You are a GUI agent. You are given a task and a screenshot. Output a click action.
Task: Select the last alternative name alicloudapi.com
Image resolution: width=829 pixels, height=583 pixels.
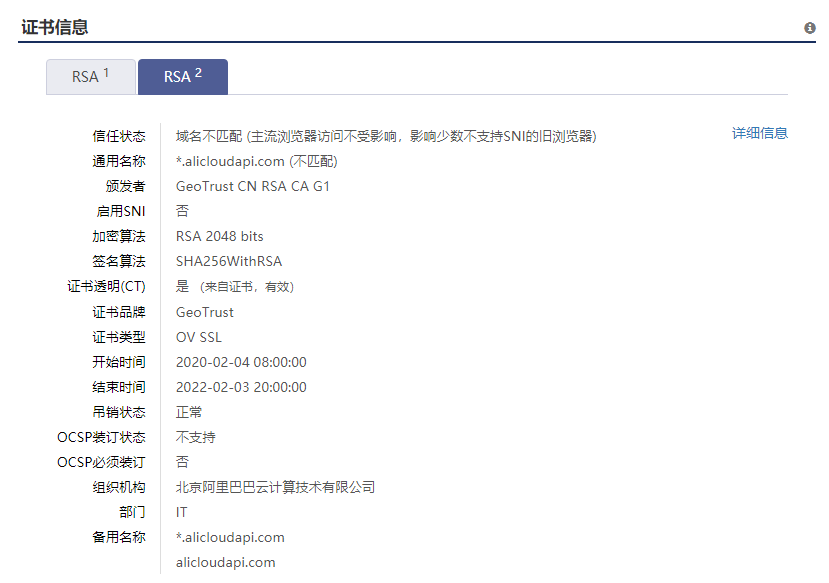226,562
